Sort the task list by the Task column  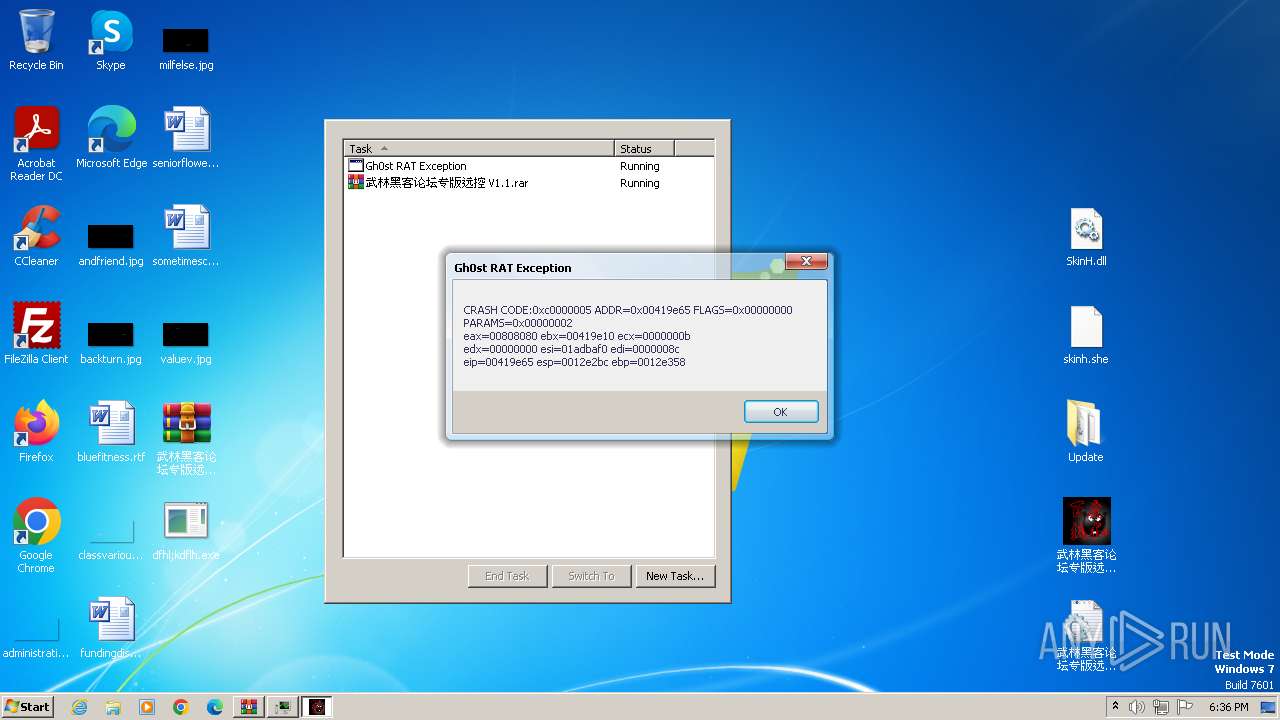pos(479,148)
